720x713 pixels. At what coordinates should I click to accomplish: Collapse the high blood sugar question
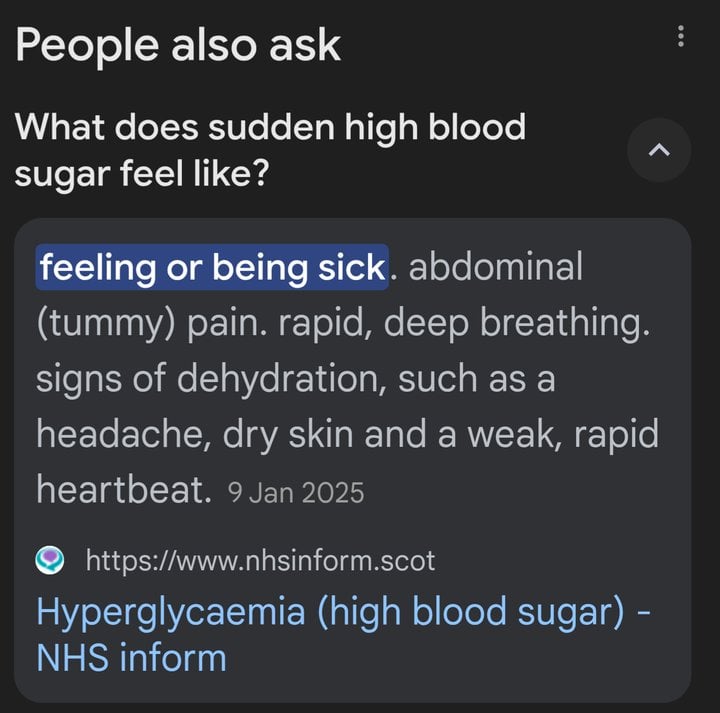[x=659, y=150]
